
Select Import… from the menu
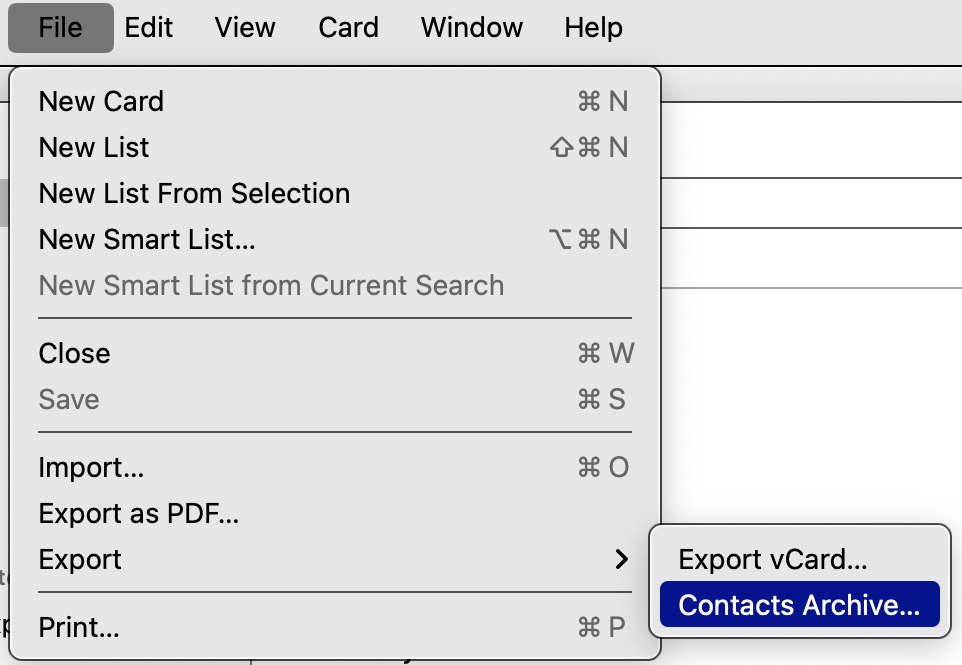[x=91, y=468]
